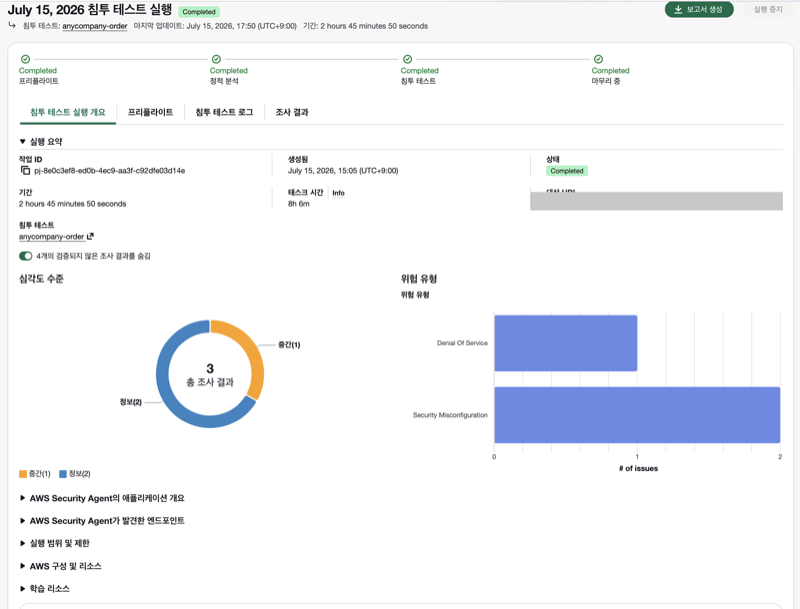Click Denial Of Service bar in chart
This screenshot has width=800, height=609.
pos(565,343)
